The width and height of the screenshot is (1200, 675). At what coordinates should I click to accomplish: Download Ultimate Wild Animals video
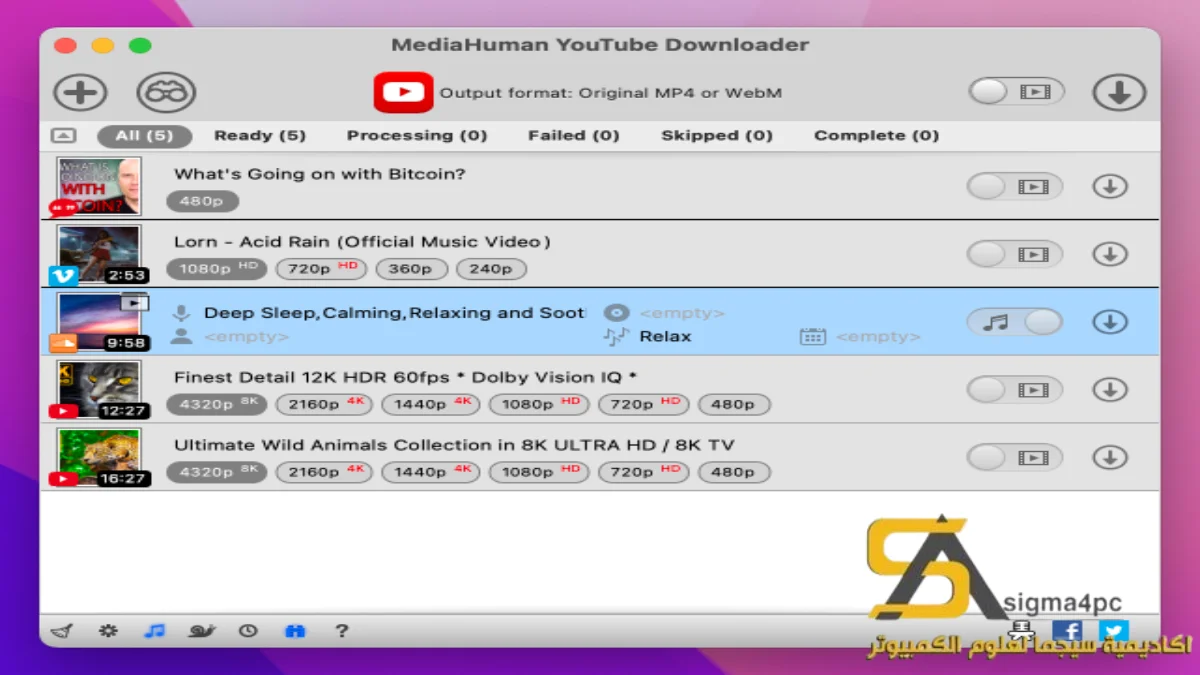click(x=1110, y=458)
